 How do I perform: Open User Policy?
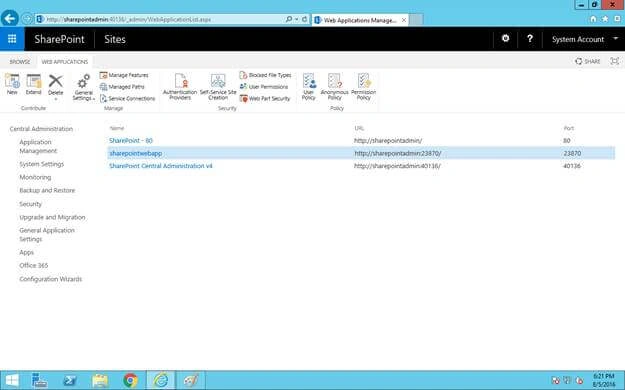309,87
